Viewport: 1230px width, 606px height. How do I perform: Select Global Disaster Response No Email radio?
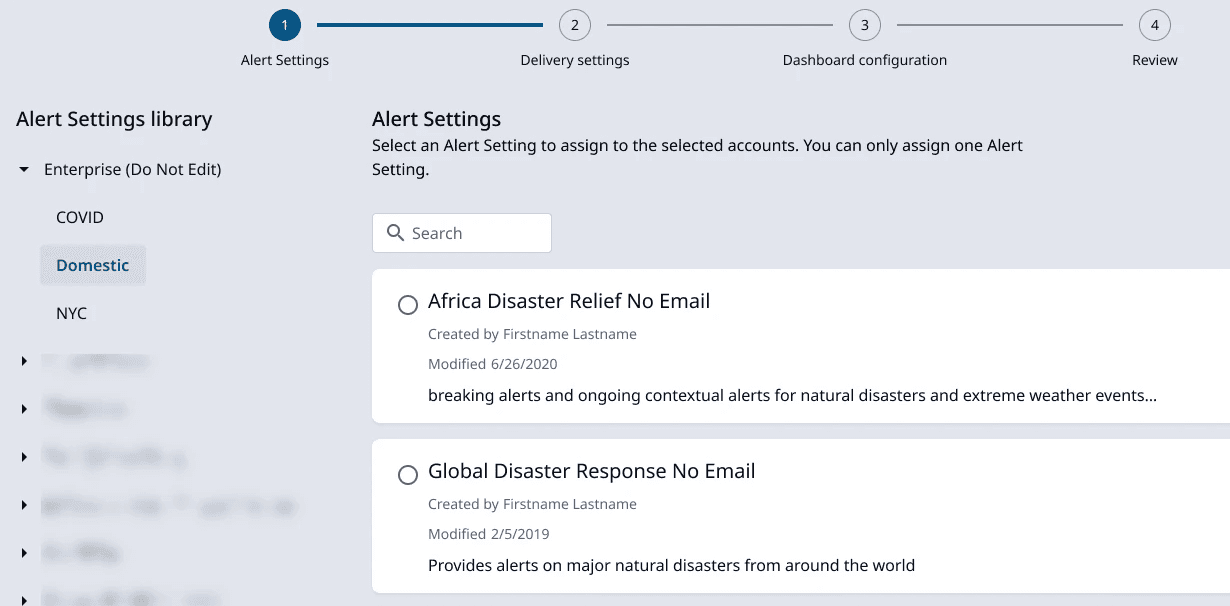point(408,475)
